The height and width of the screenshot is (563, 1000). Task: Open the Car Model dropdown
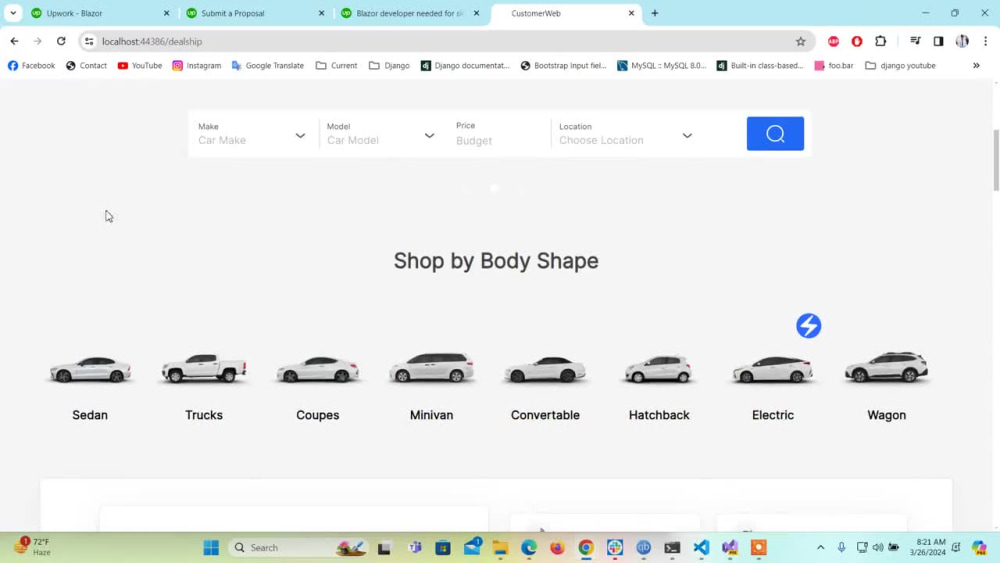[381, 135]
